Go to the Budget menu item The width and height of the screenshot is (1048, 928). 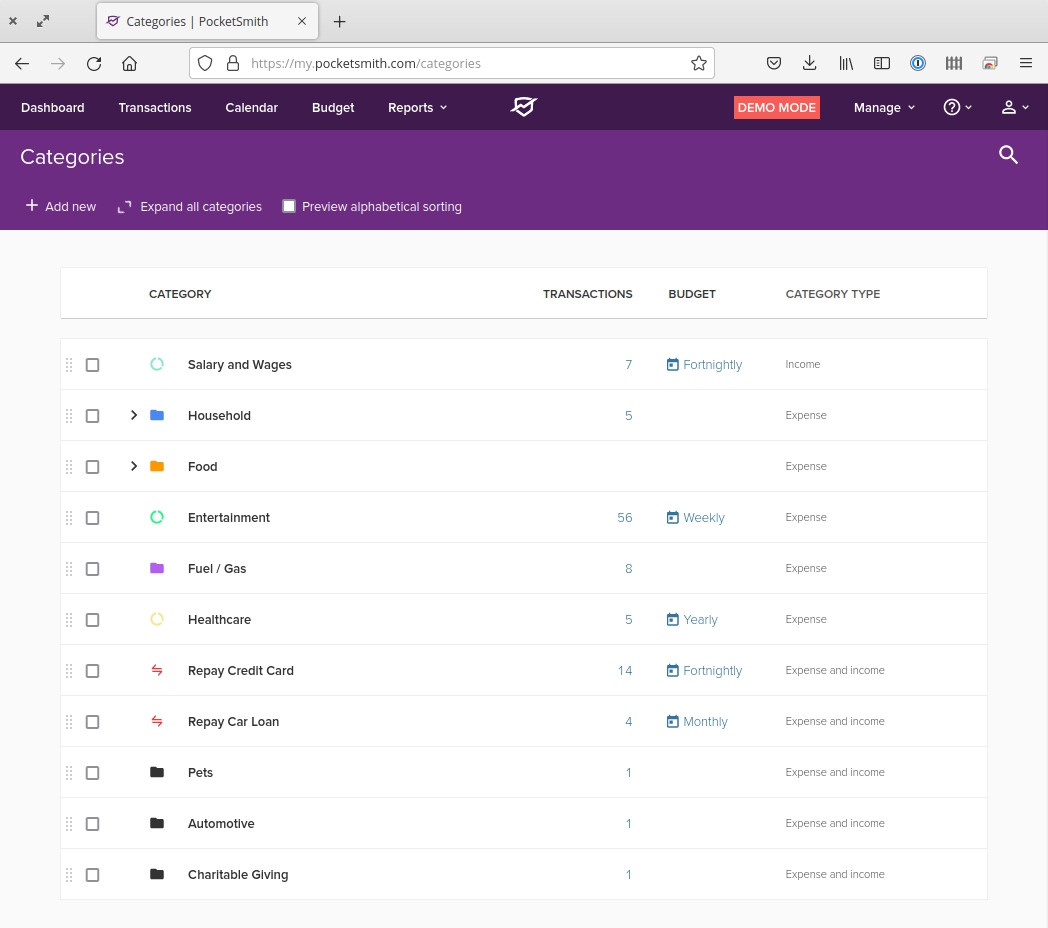pyautogui.click(x=333, y=108)
